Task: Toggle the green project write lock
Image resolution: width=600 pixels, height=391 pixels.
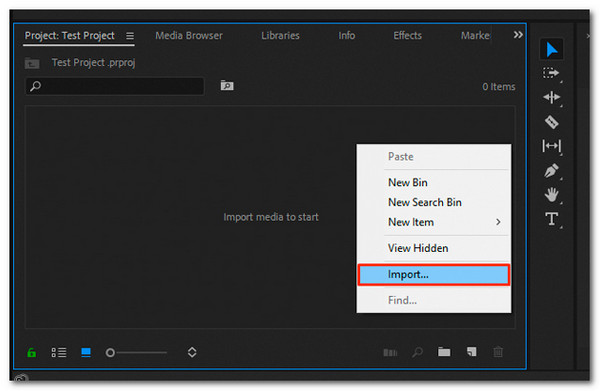Action: (x=32, y=352)
